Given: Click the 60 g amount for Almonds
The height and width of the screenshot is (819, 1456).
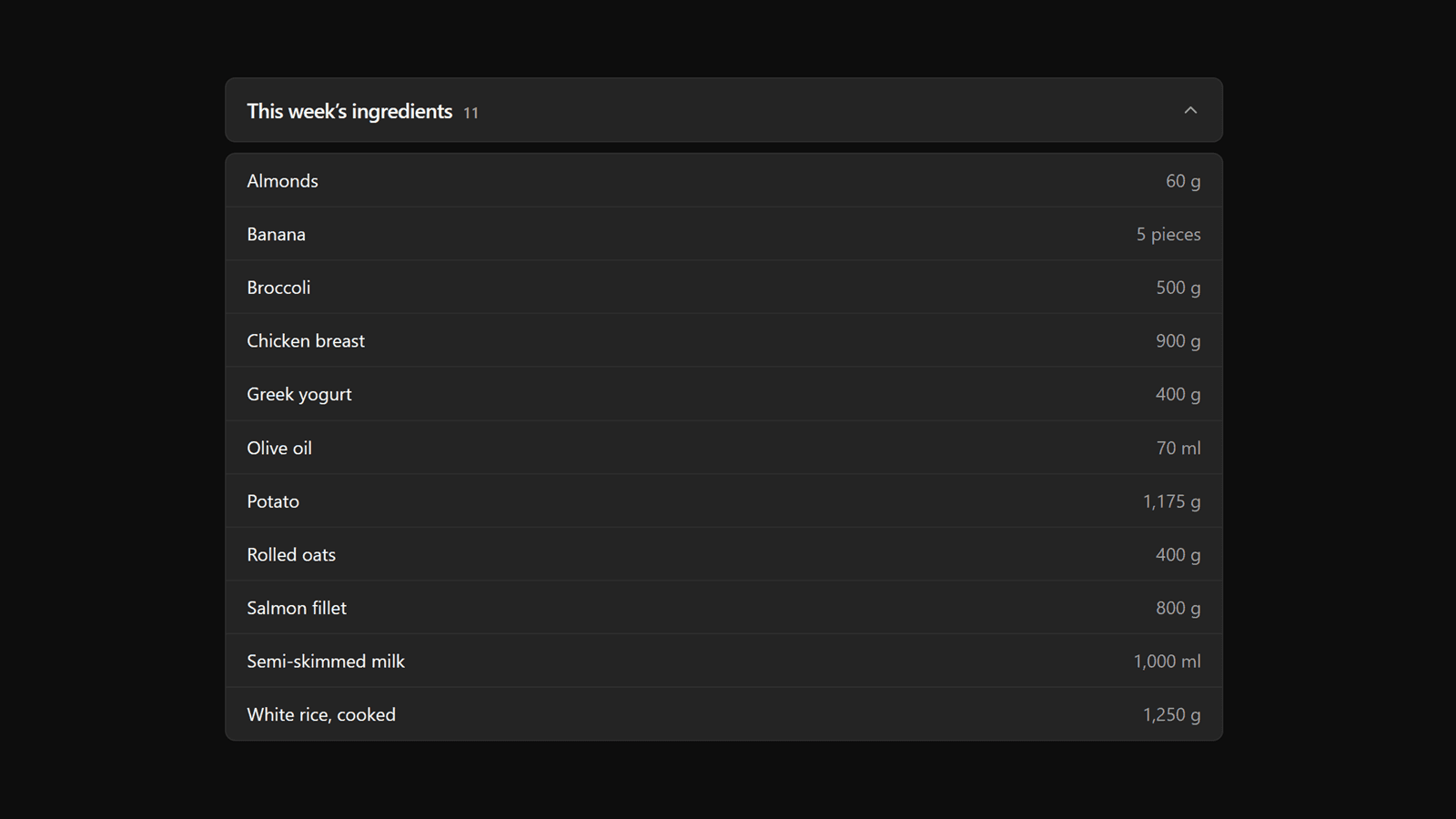Looking at the screenshot, I should click(x=1183, y=181).
